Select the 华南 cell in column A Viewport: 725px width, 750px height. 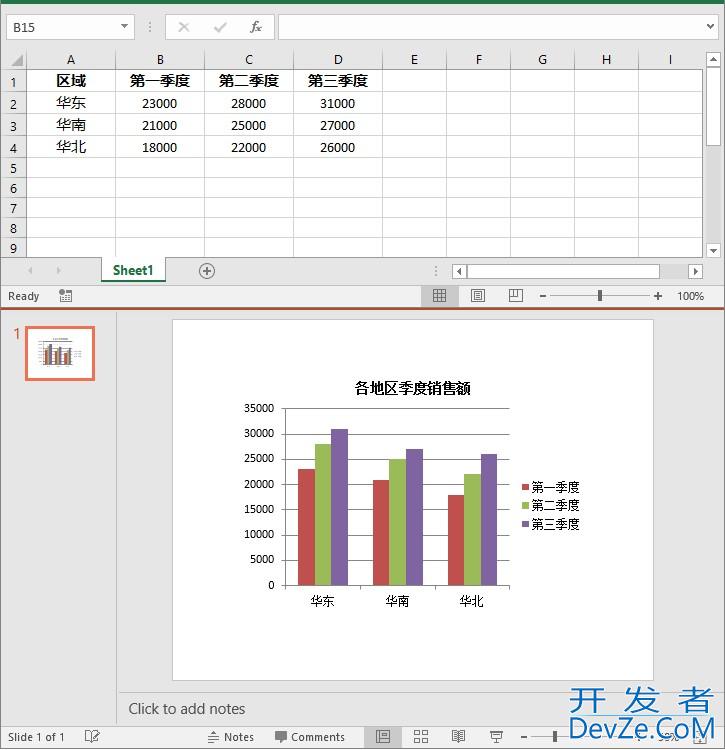click(x=71, y=125)
